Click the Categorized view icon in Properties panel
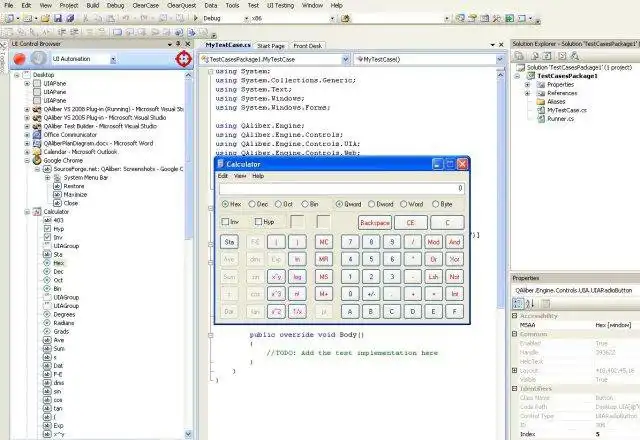 point(518,304)
